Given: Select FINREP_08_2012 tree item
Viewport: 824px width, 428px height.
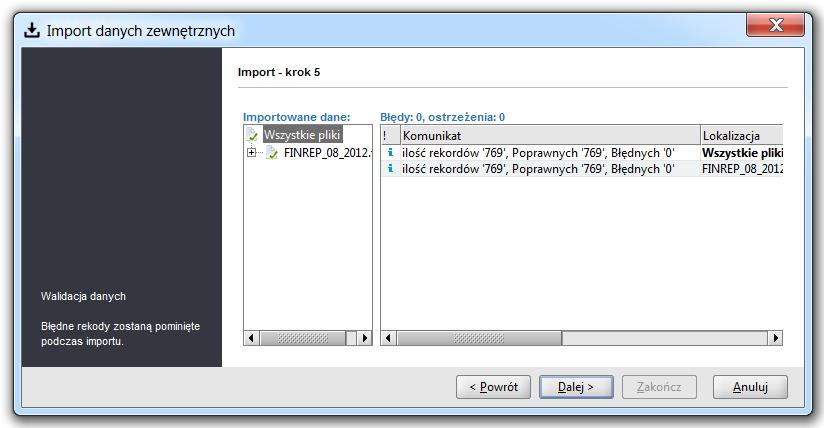Looking at the screenshot, I should coord(327,153).
